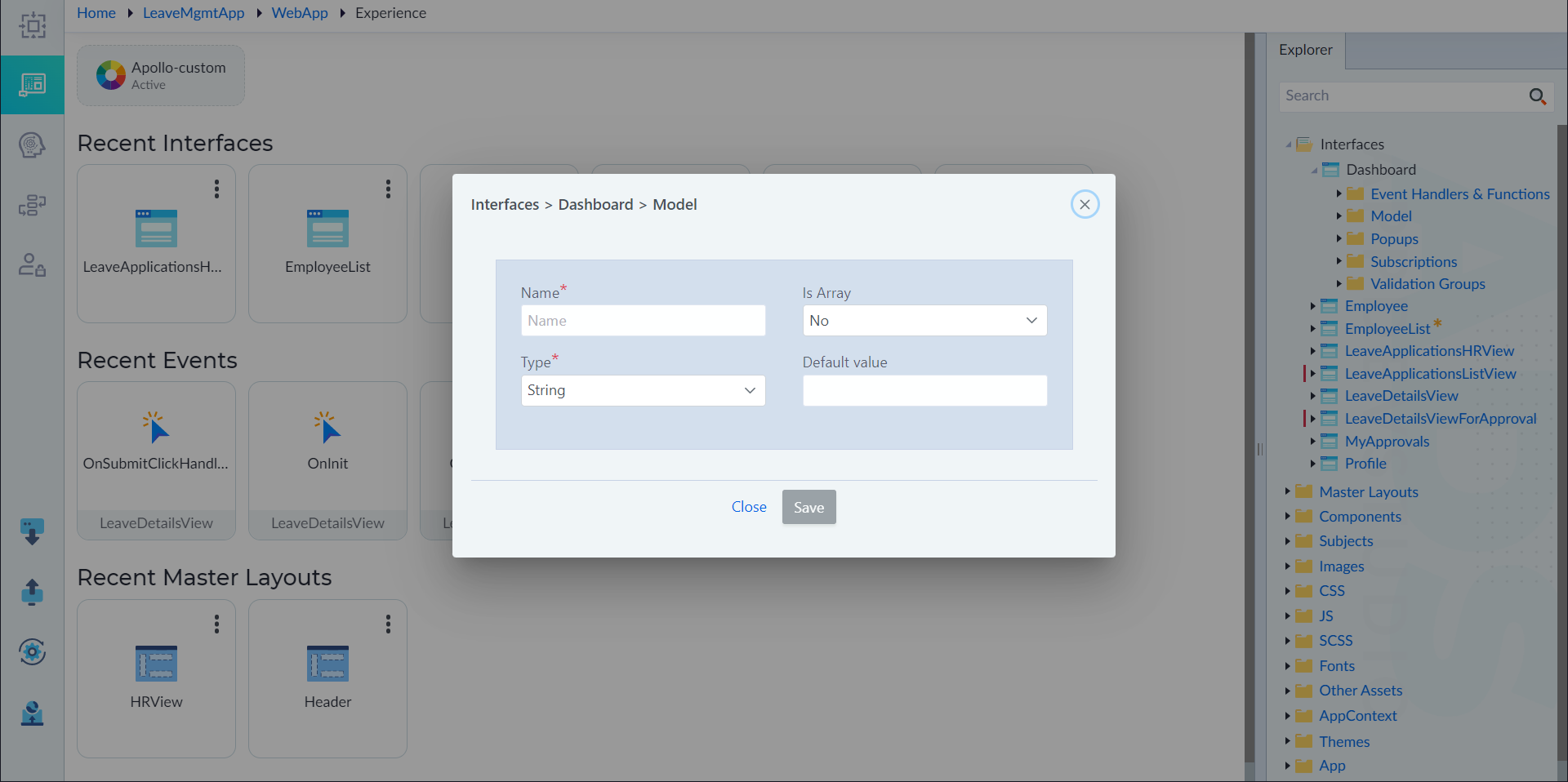Collapse the Interfaces tree node
1568x782 pixels.
pos(1289,144)
